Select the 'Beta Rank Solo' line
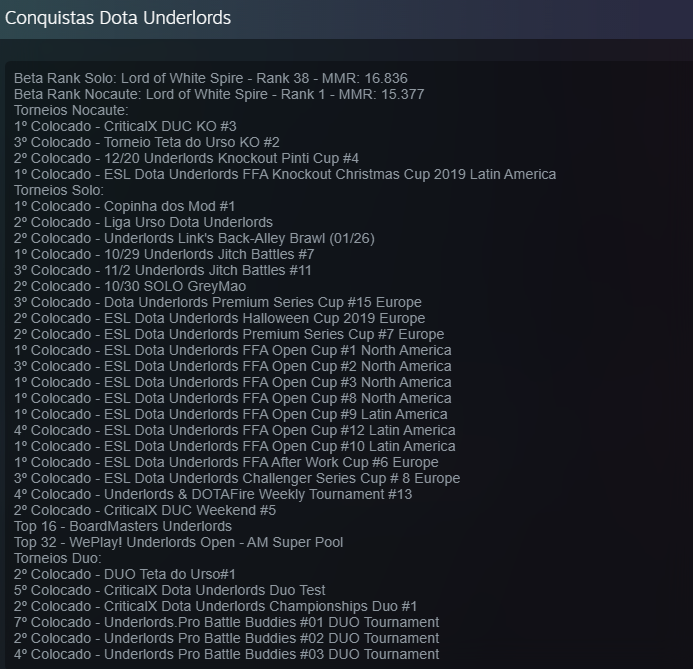 pyautogui.click(x=211, y=78)
